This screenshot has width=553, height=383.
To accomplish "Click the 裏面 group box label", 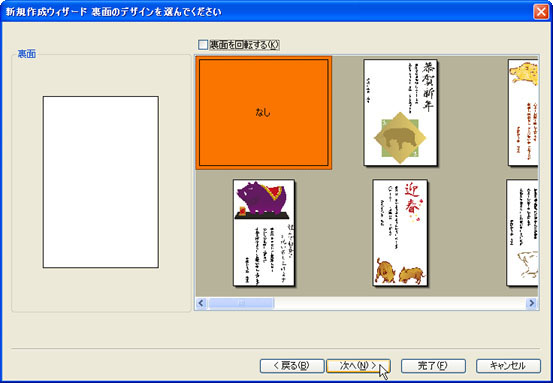I will pos(27,55).
